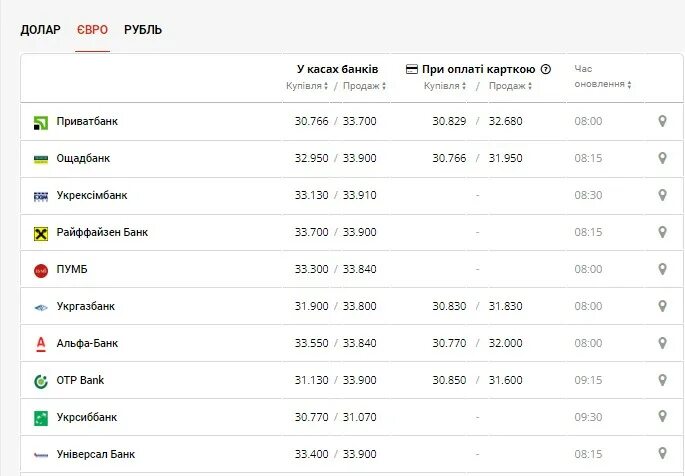This screenshot has height=476, width=685.
Task: Show OTP Bank branches via map pin
Action: click(x=662, y=380)
